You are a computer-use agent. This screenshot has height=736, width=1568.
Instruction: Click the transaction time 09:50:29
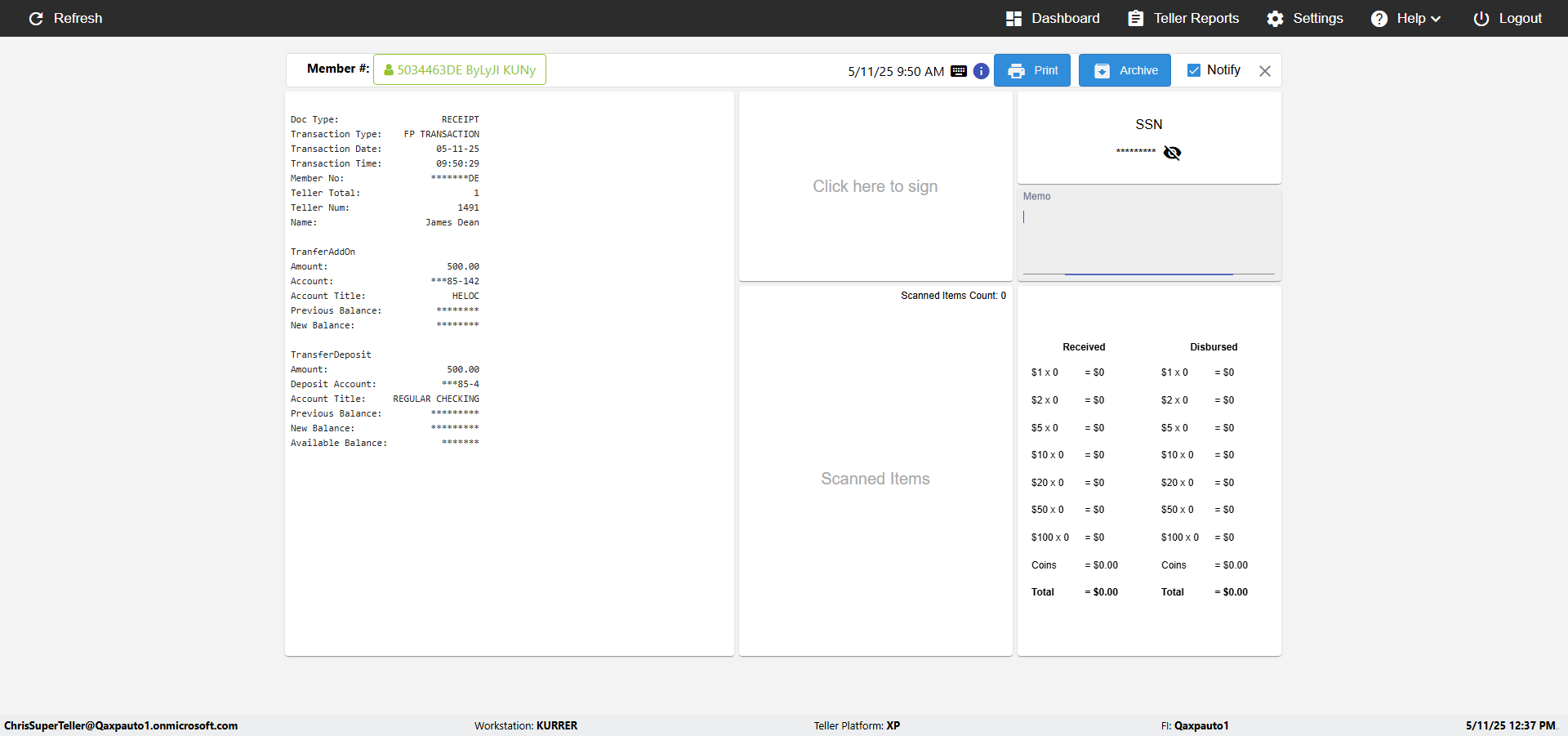[x=457, y=163]
